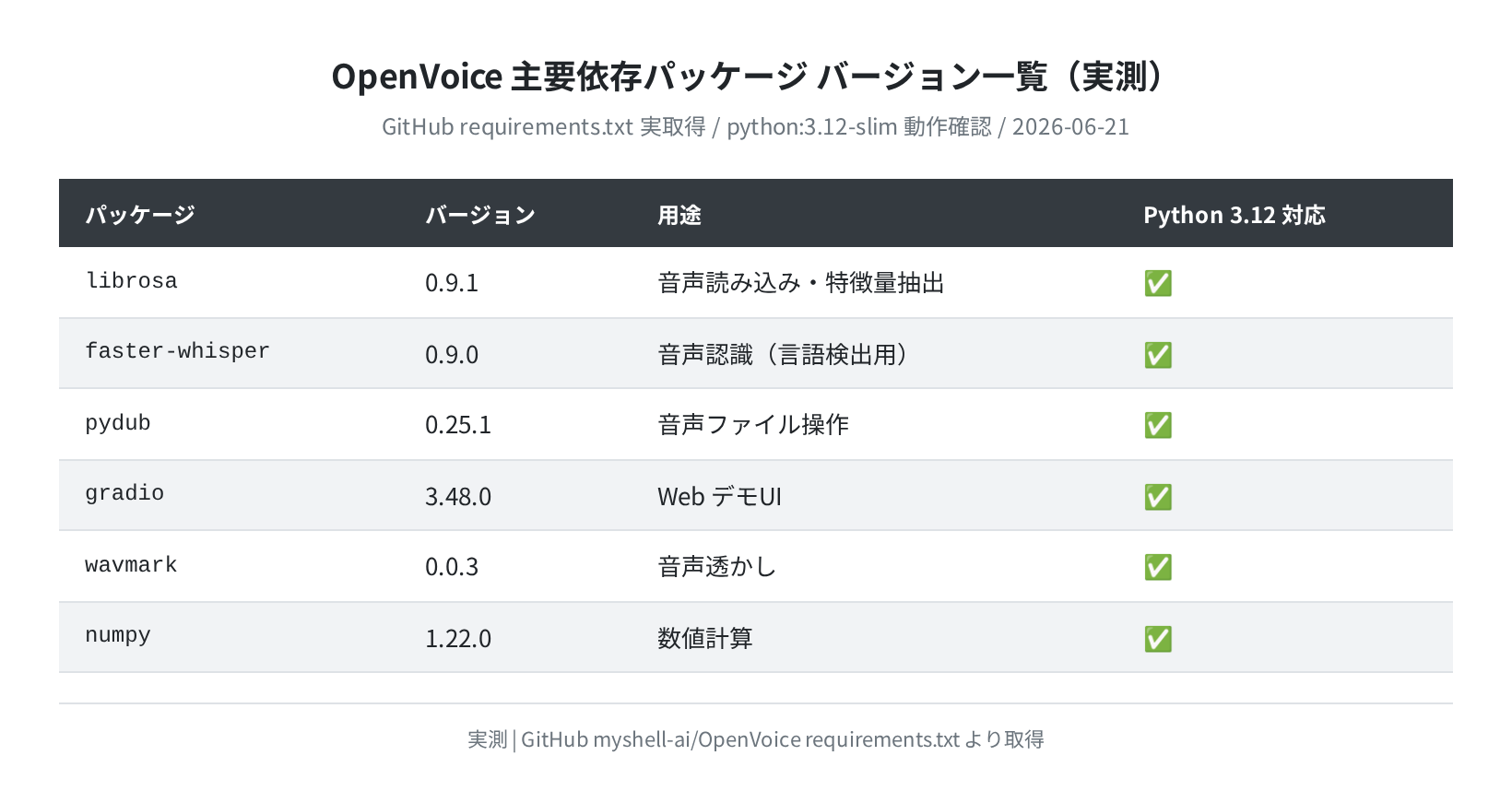Select version value 0.25.1

[x=458, y=425]
